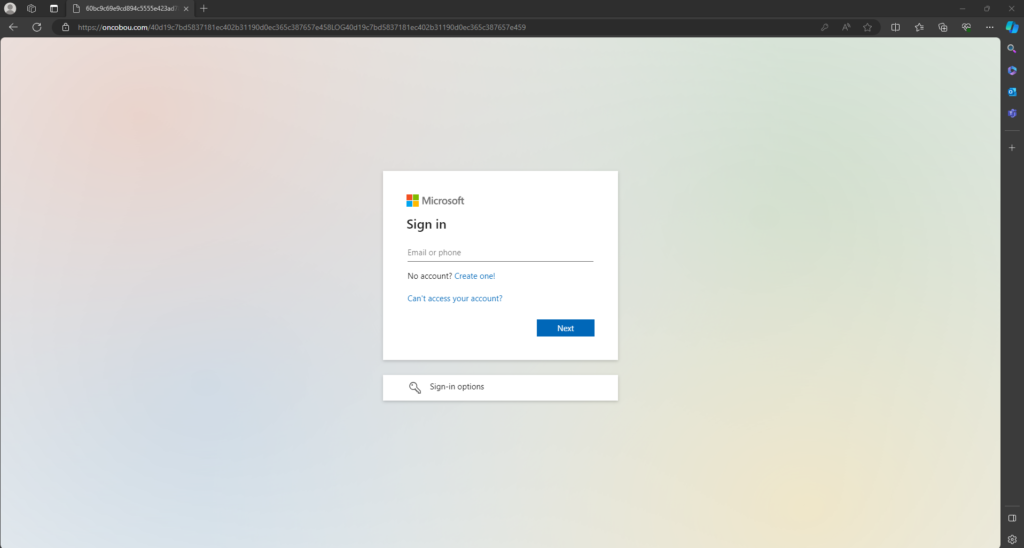View site information lock icon
Image resolution: width=1024 pixels, height=548 pixels.
click(65, 27)
